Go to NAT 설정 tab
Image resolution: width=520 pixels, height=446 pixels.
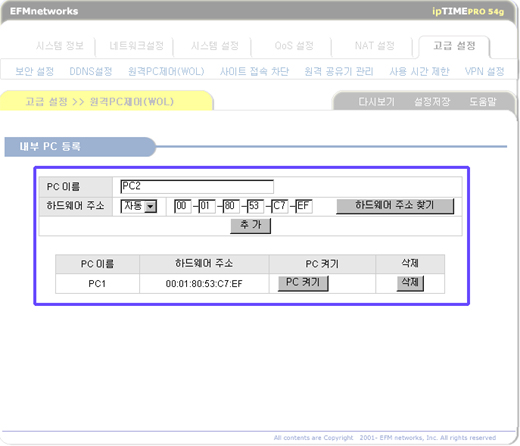pos(375,46)
